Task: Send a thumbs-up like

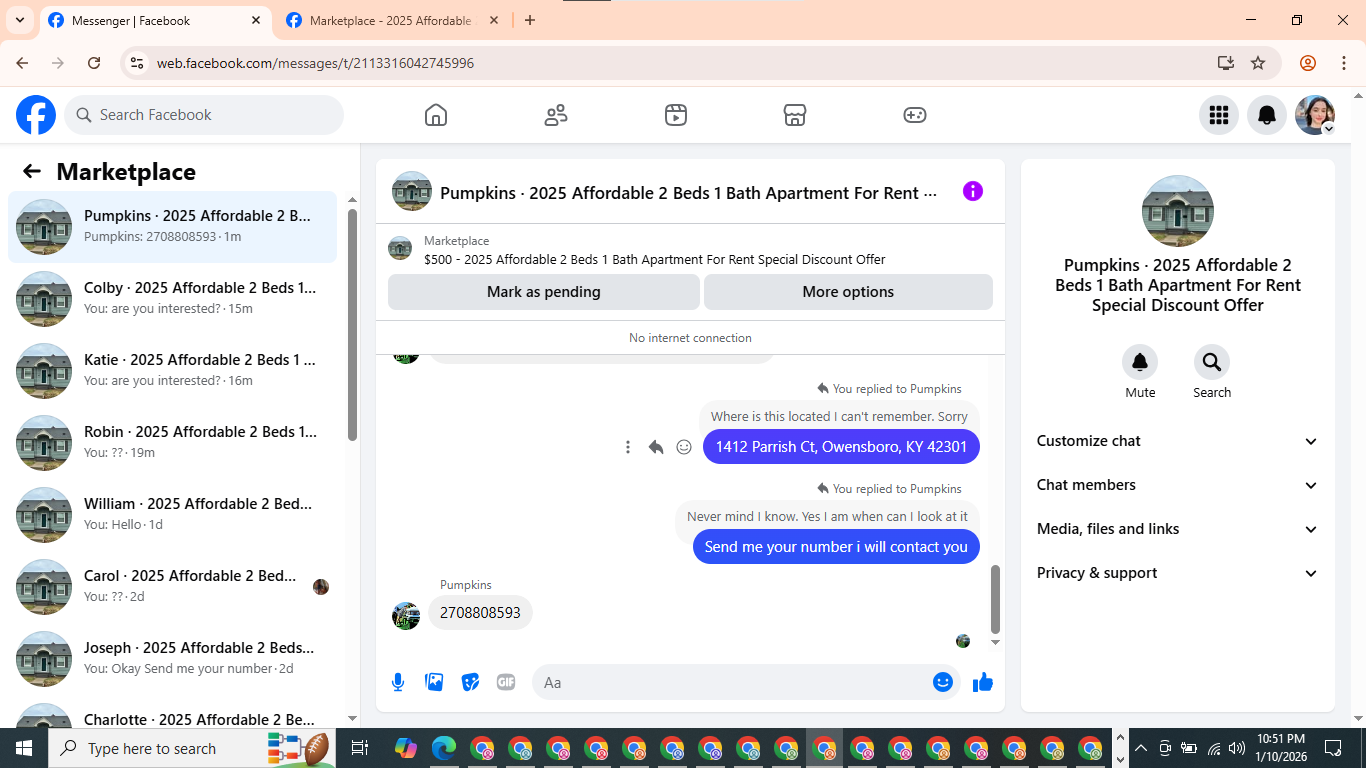Action: [x=983, y=682]
